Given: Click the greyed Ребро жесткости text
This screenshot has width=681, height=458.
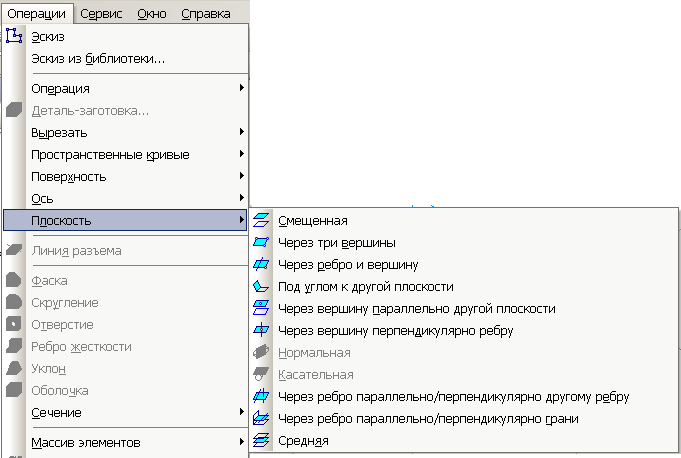Looking at the screenshot, I should point(82,347).
